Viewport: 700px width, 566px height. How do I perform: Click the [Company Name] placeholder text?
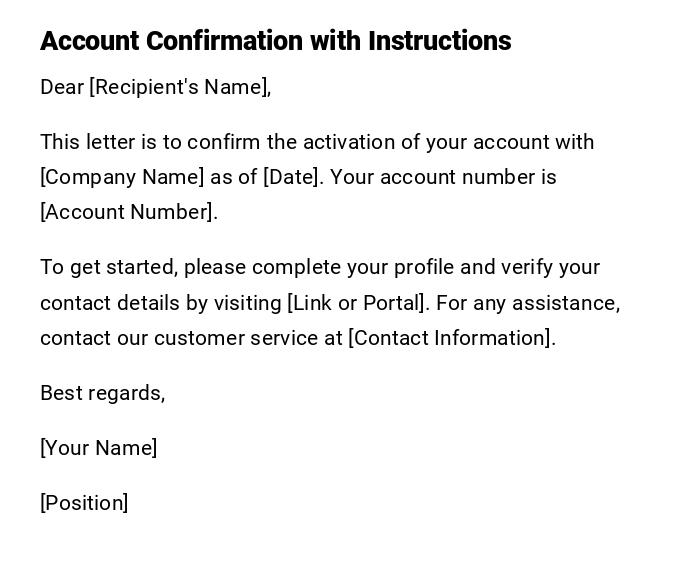(122, 177)
